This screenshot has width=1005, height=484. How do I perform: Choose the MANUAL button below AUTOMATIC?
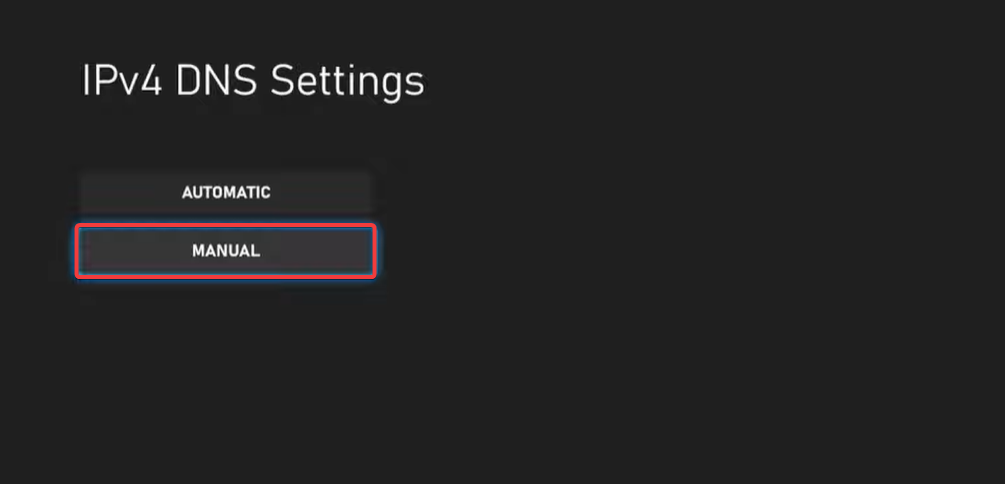[226, 251]
